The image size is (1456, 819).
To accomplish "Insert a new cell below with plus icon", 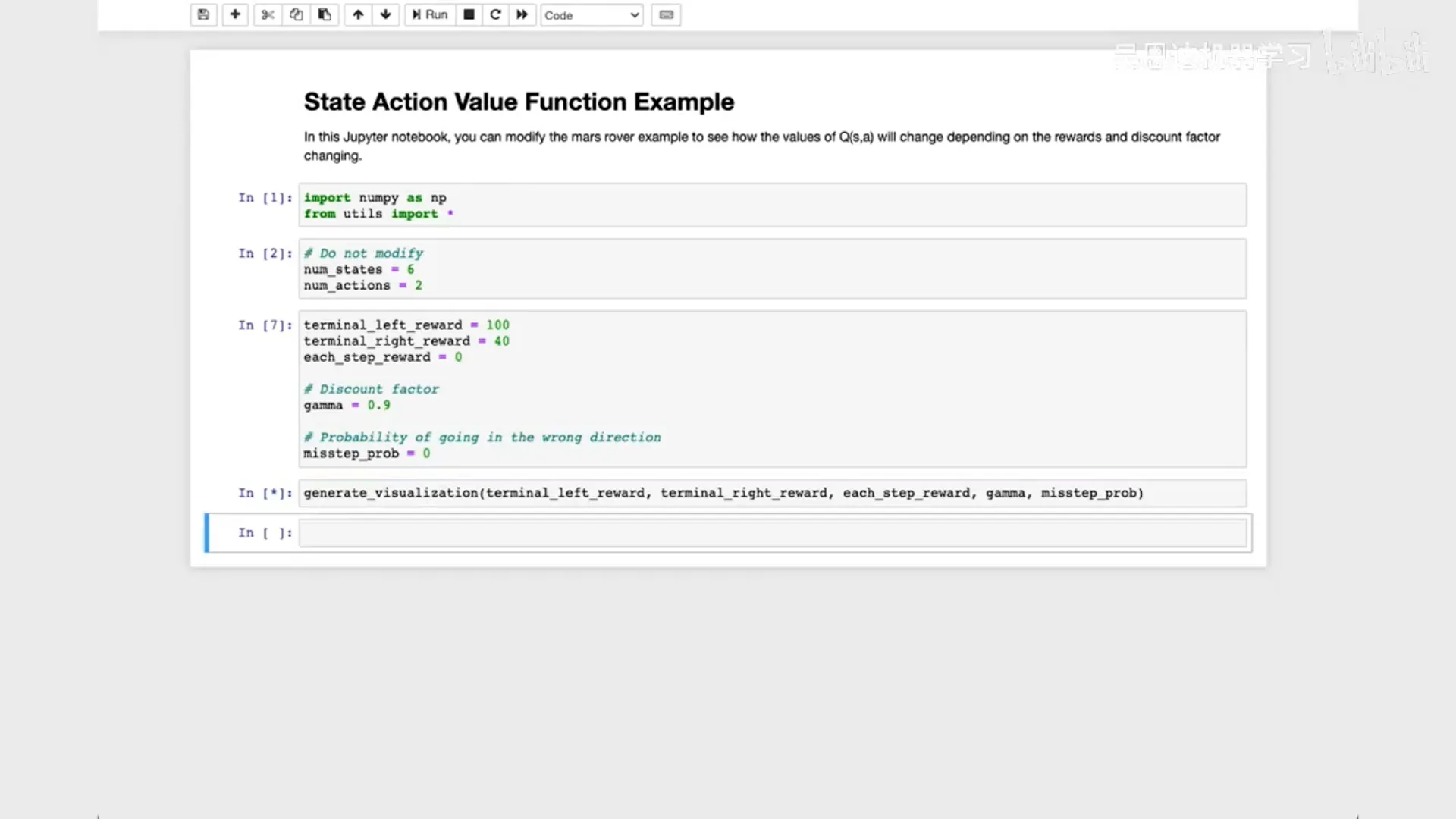I will tap(235, 14).
